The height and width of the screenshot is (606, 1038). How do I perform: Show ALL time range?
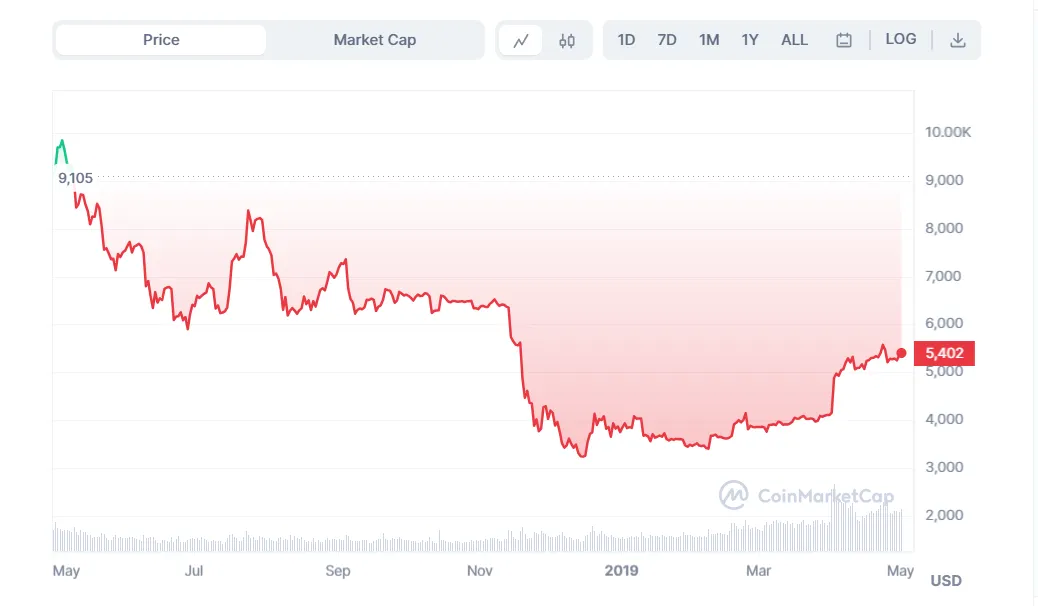tap(794, 40)
